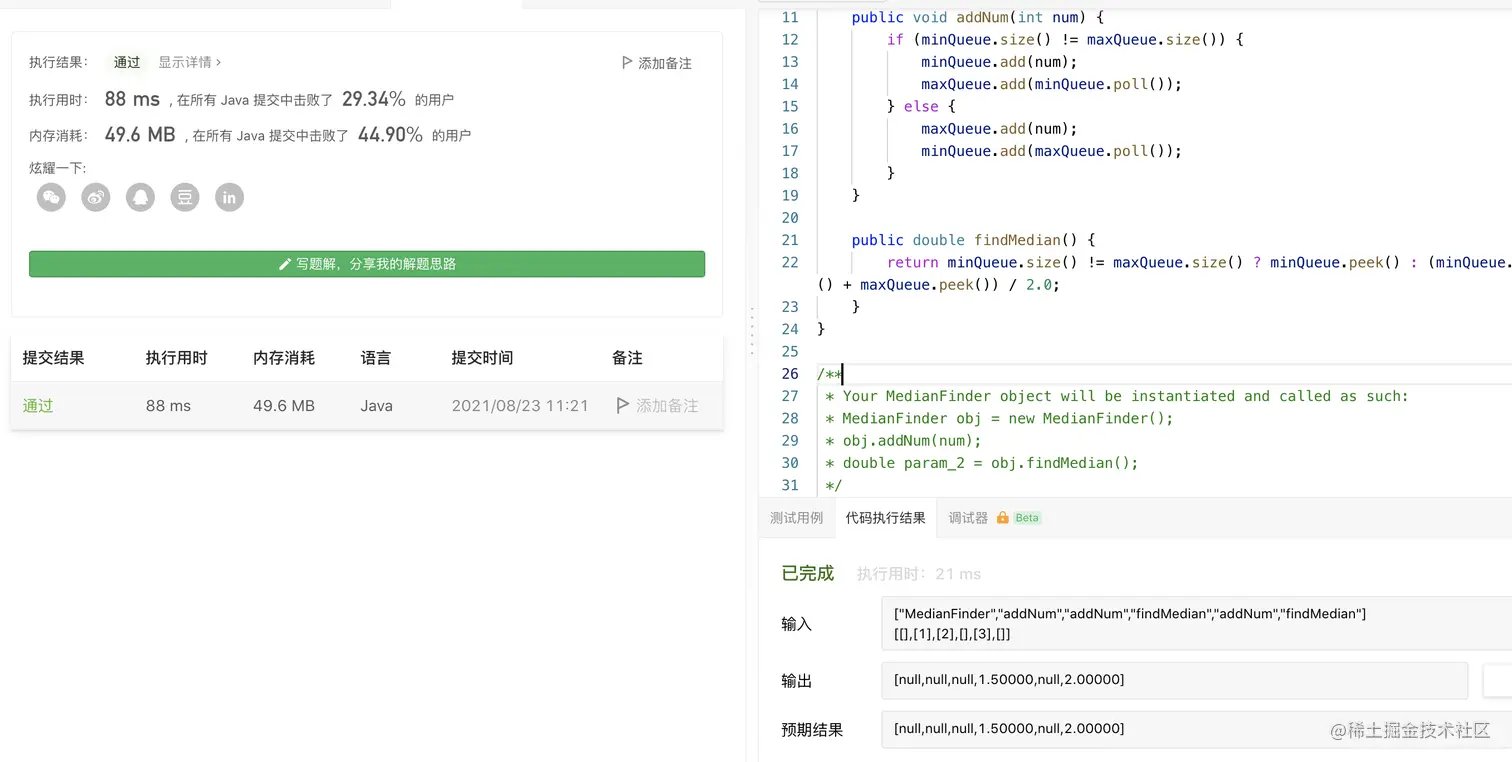
Task: Click code line 'public void addNum(int num) {'
Action: [x=979, y=18]
